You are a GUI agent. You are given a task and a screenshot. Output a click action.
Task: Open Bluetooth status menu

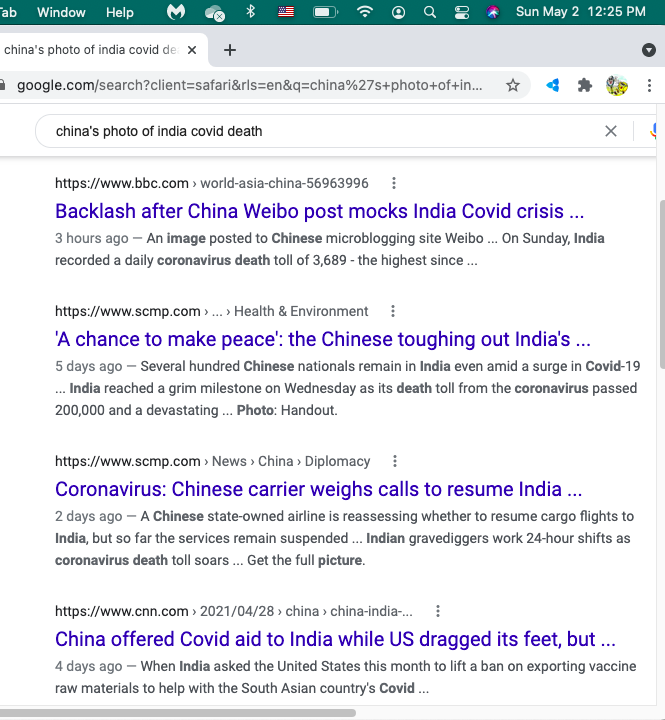click(250, 12)
